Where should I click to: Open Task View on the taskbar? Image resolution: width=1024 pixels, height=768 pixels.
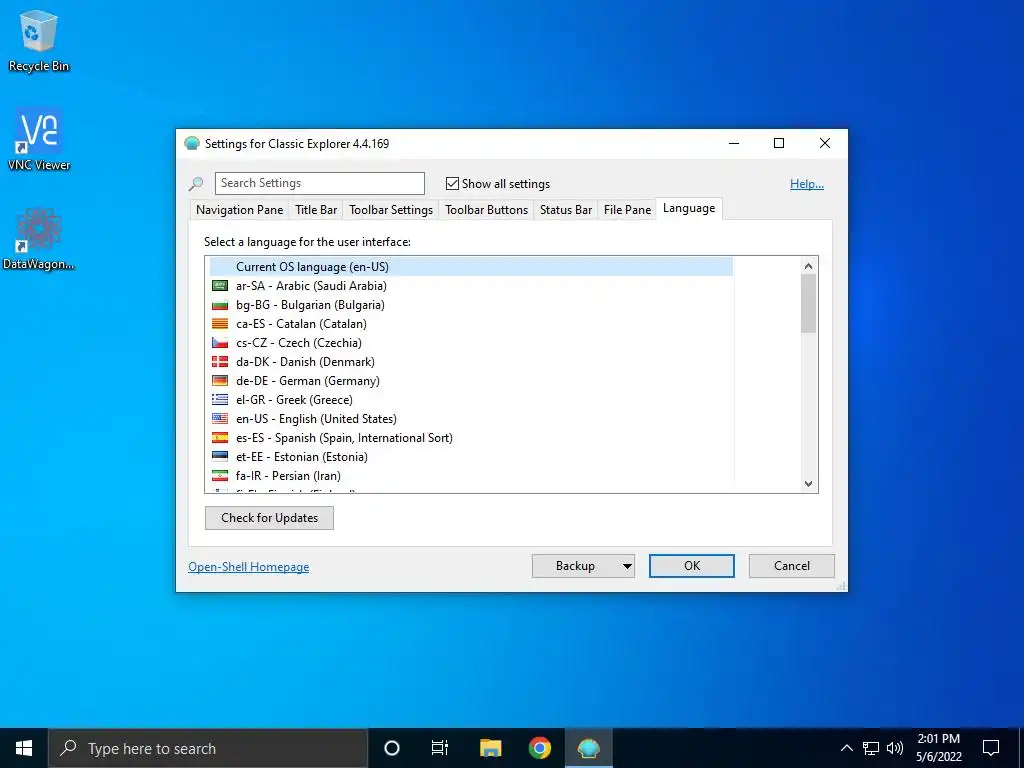[x=440, y=748]
